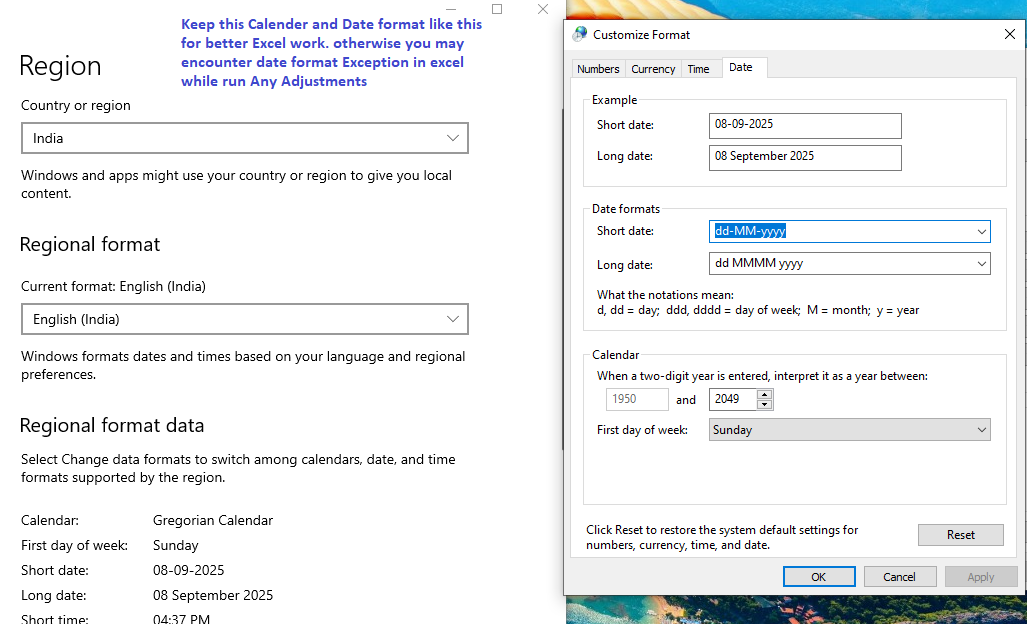Increase the two-digit year upper limit
The image size is (1027, 624).
point(764,394)
